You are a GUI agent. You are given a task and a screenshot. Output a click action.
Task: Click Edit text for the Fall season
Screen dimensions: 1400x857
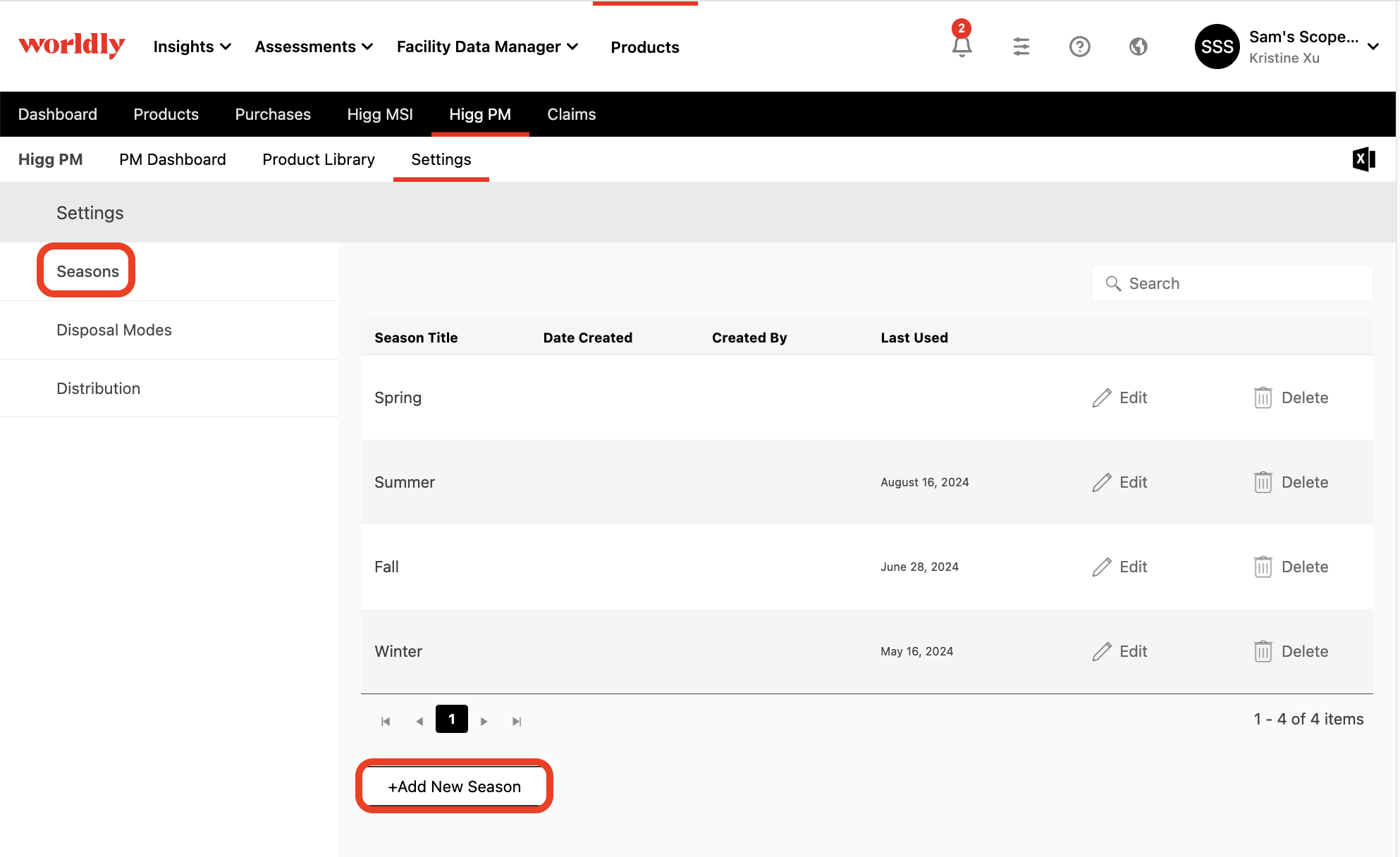tap(1134, 567)
